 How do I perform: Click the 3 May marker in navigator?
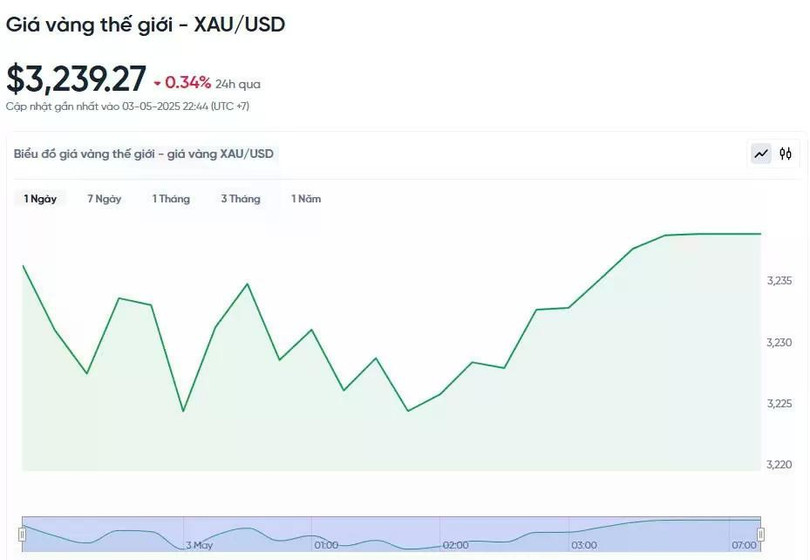pyautogui.click(x=199, y=545)
